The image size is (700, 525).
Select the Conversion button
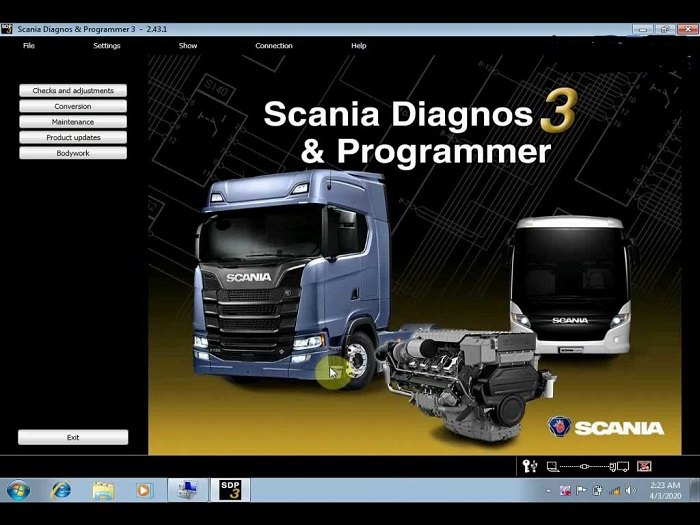click(x=73, y=106)
